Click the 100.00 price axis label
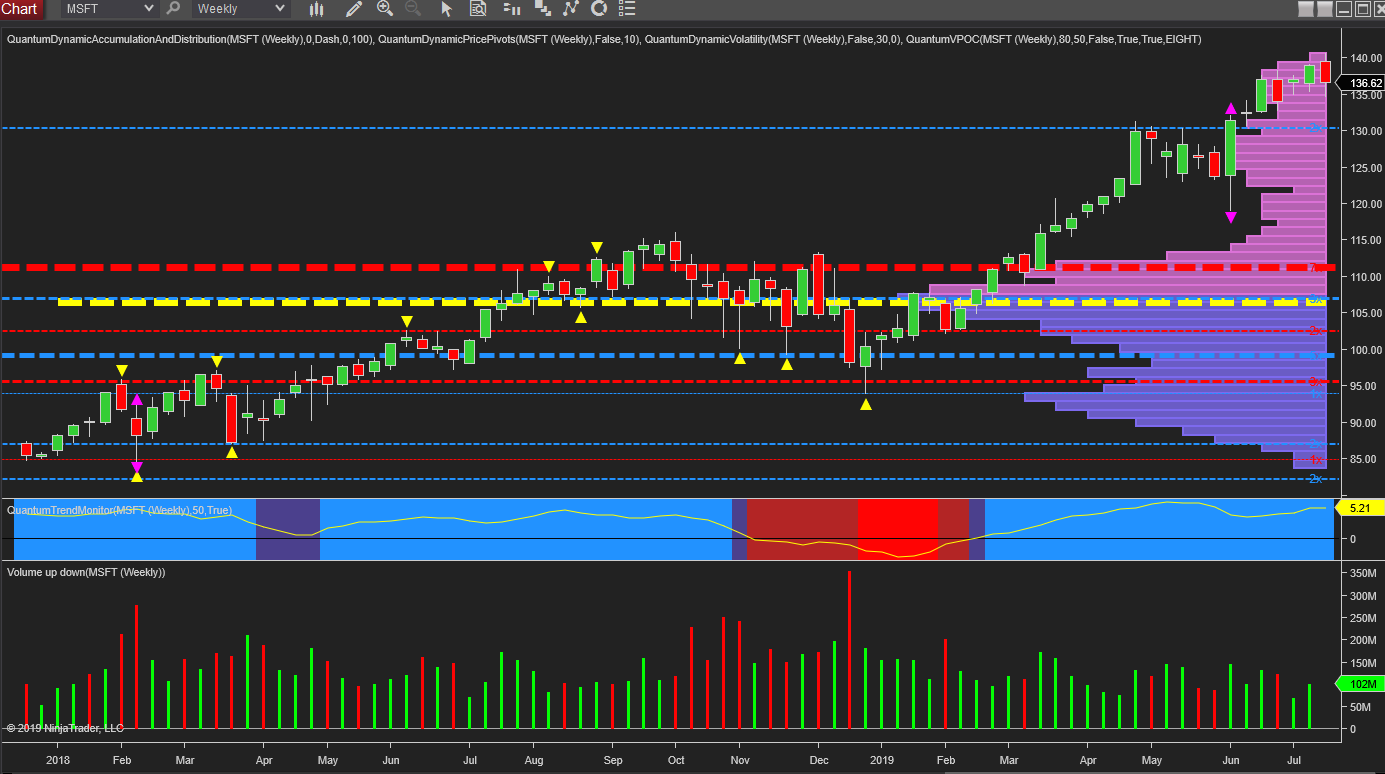 click(1365, 350)
